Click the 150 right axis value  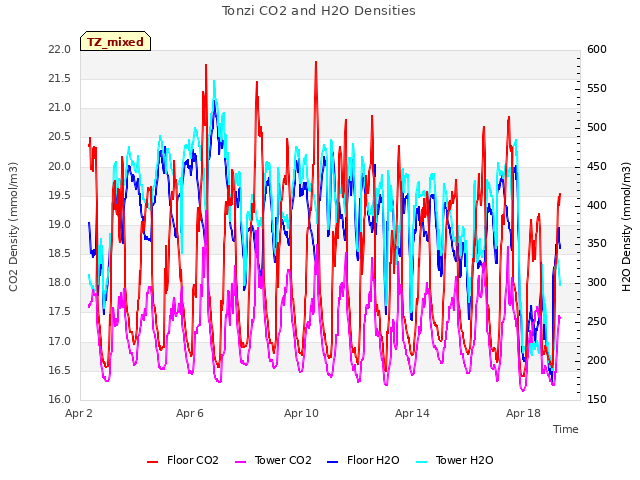(x=597, y=400)
